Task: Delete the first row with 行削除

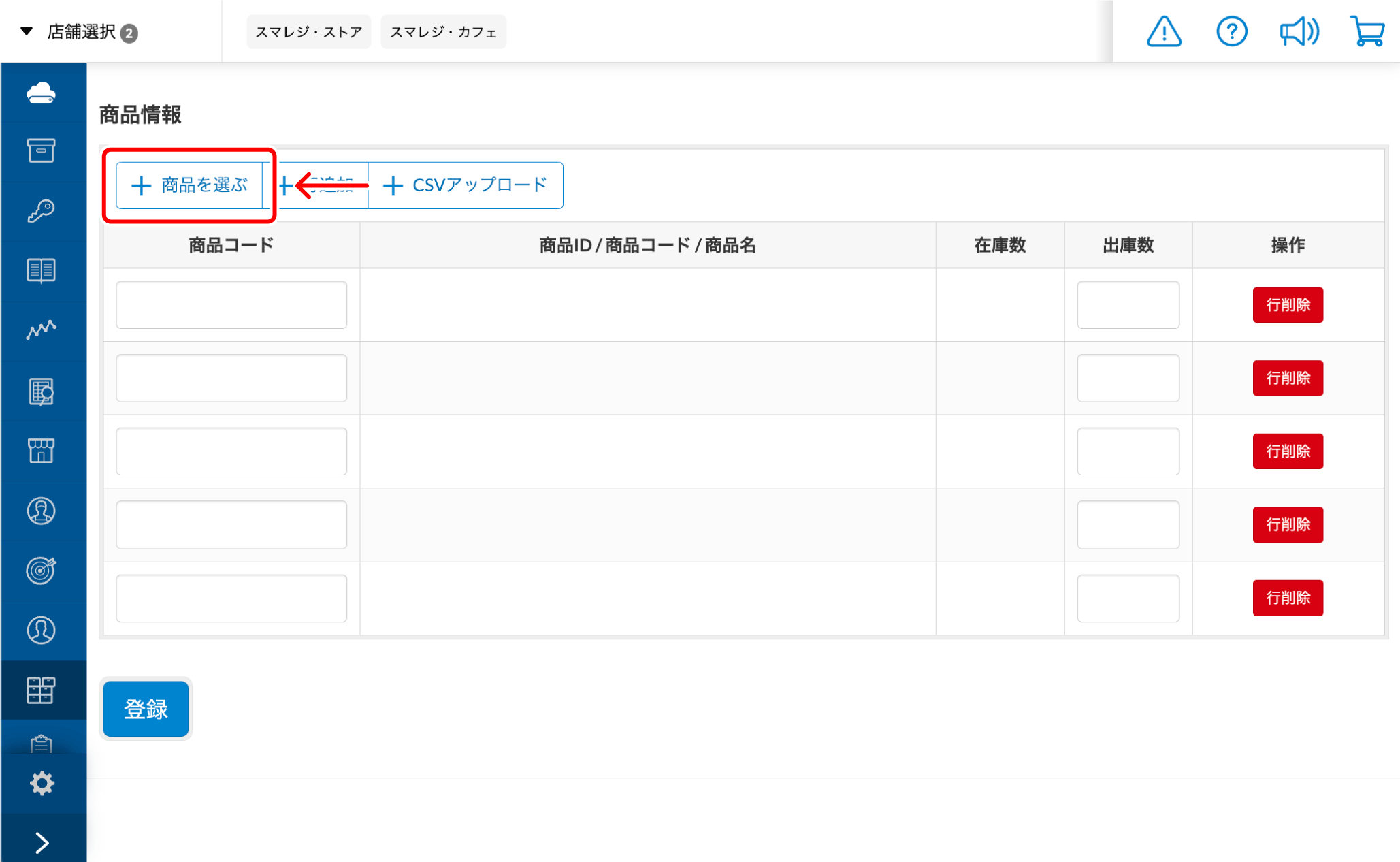Action: point(1287,305)
